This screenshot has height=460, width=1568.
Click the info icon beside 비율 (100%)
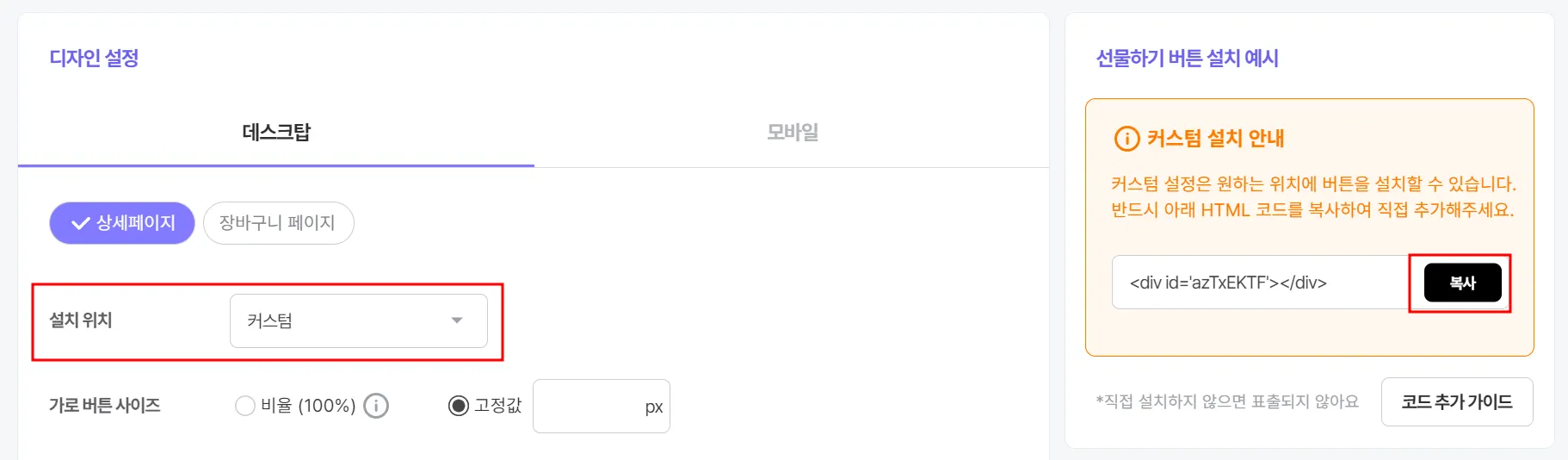pos(376,406)
